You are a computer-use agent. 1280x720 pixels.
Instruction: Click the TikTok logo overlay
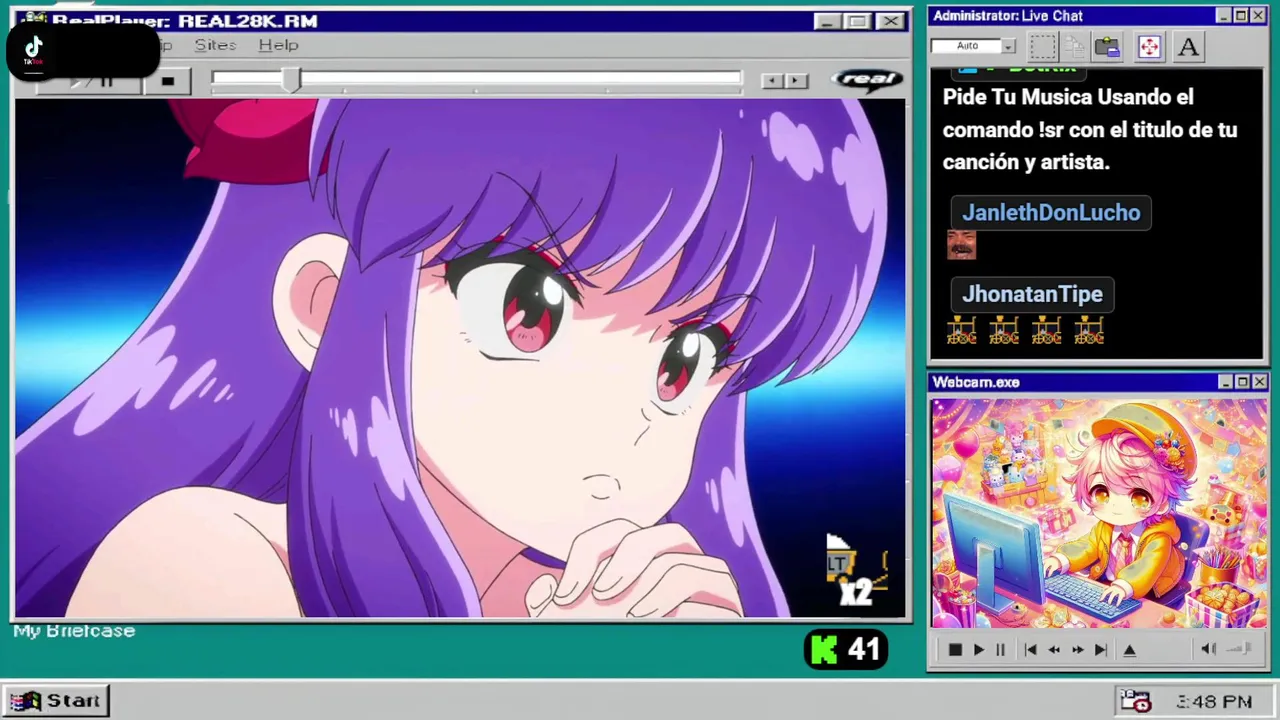34,50
